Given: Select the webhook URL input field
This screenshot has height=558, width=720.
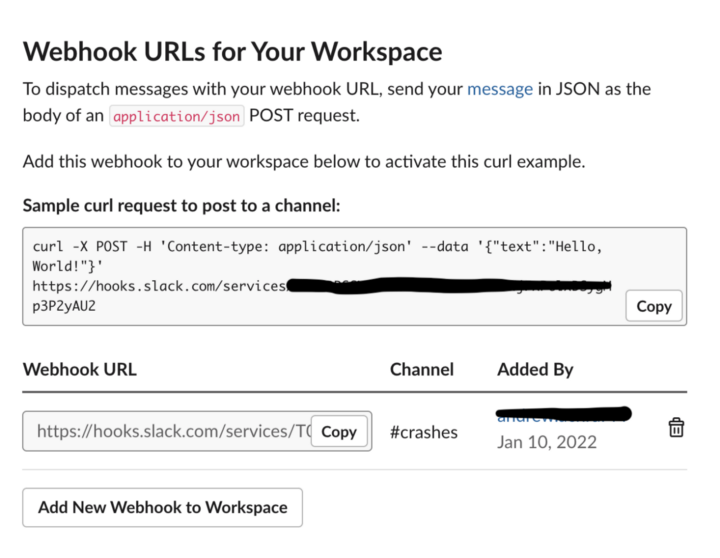Looking at the screenshot, I should [197, 431].
